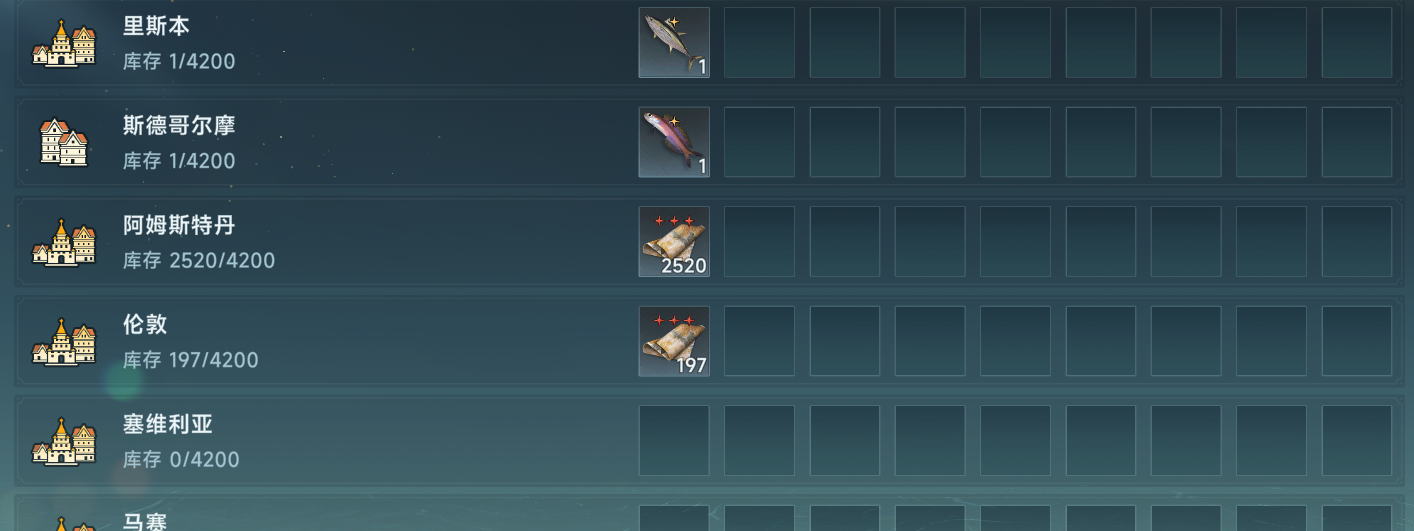Click the 斯德哥尔摩 city building icon

pos(64,142)
